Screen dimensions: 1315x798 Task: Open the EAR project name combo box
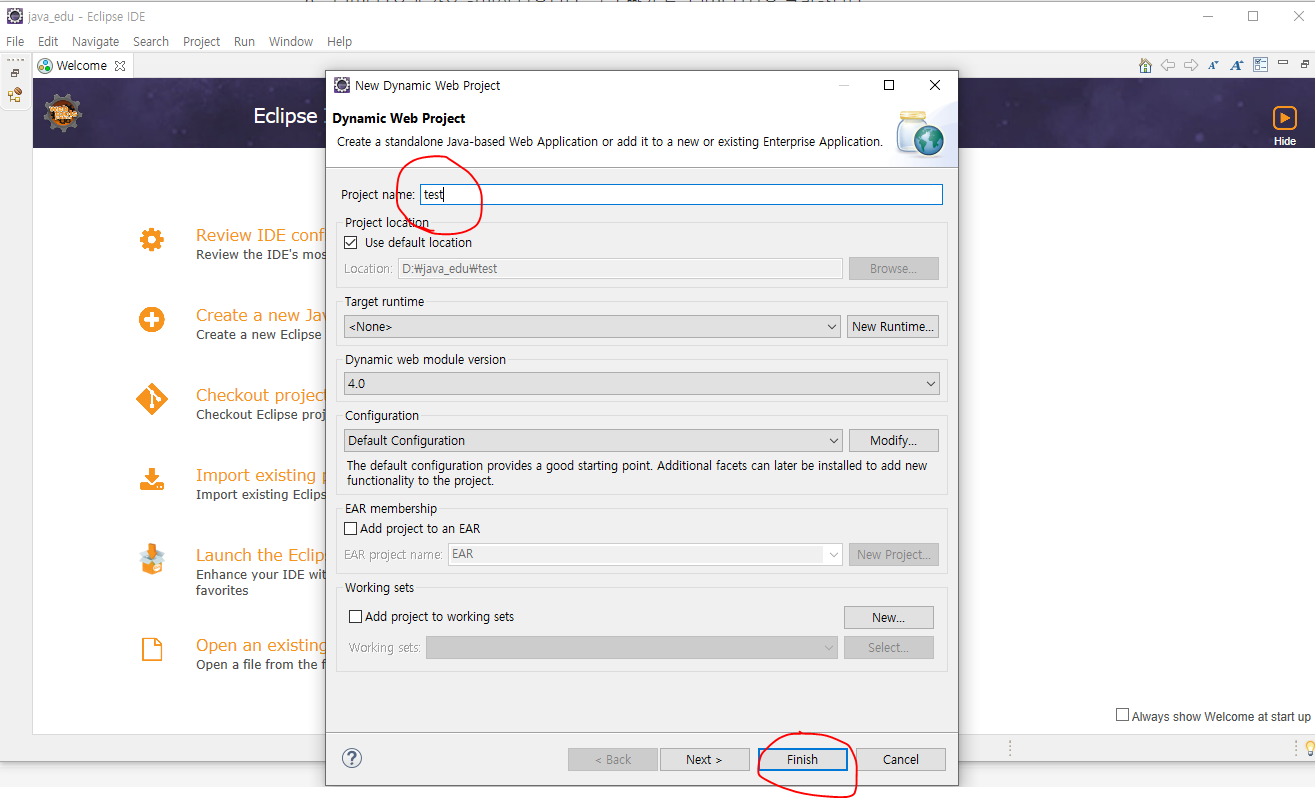645,554
